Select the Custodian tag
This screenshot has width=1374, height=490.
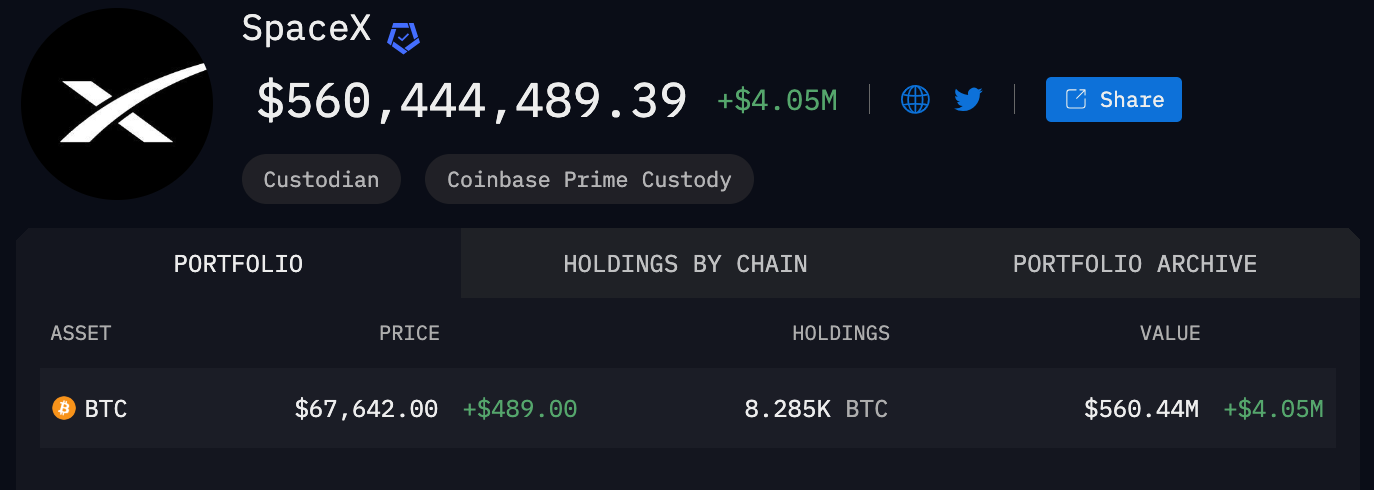point(321,180)
